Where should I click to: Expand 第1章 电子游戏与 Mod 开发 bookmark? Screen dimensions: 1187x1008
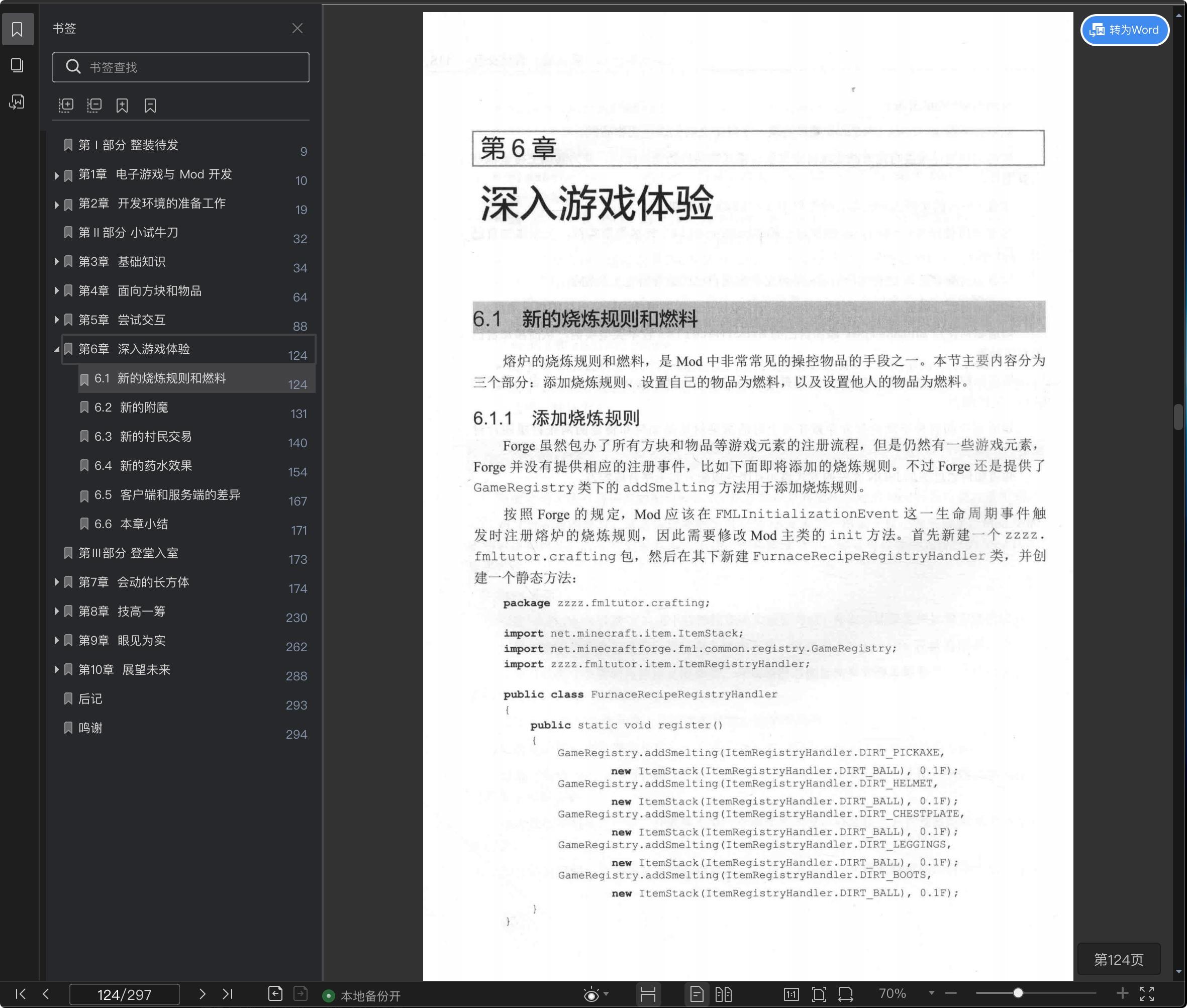(57, 175)
